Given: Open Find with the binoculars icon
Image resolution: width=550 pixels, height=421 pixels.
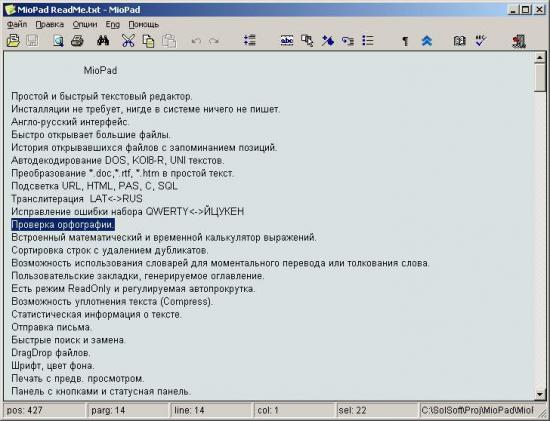Looking at the screenshot, I should (x=103, y=41).
